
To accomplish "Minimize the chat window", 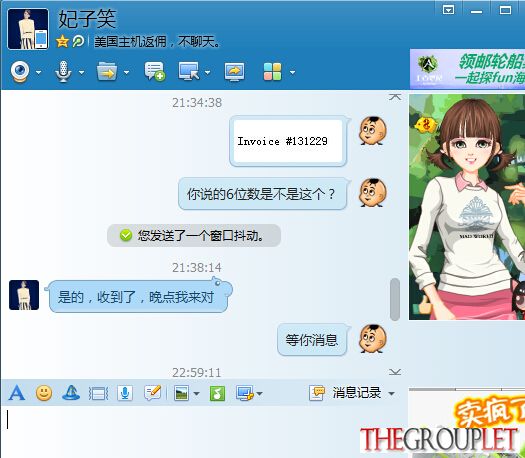I will (476, 11).
